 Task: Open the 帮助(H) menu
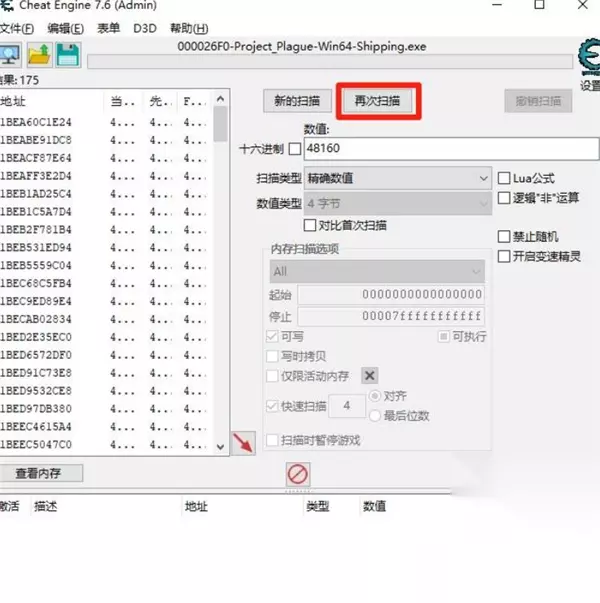(189, 28)
